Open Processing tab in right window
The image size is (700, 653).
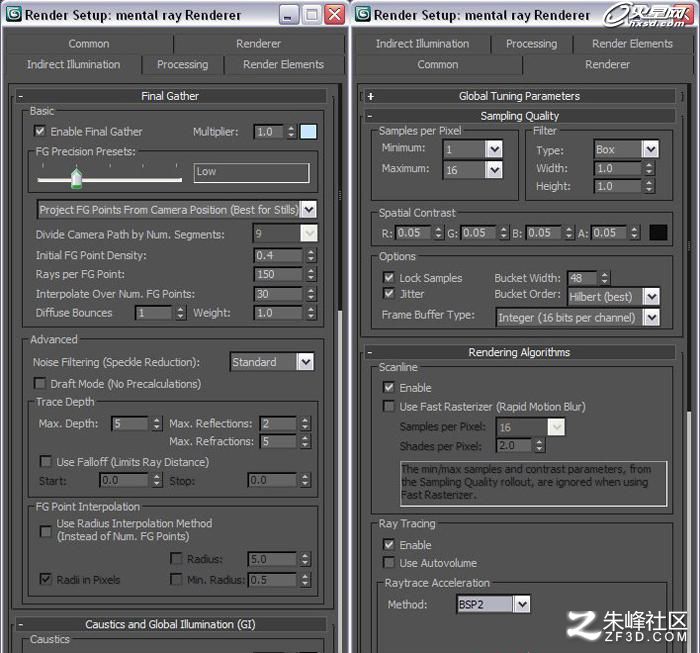(x=531, y=43)
